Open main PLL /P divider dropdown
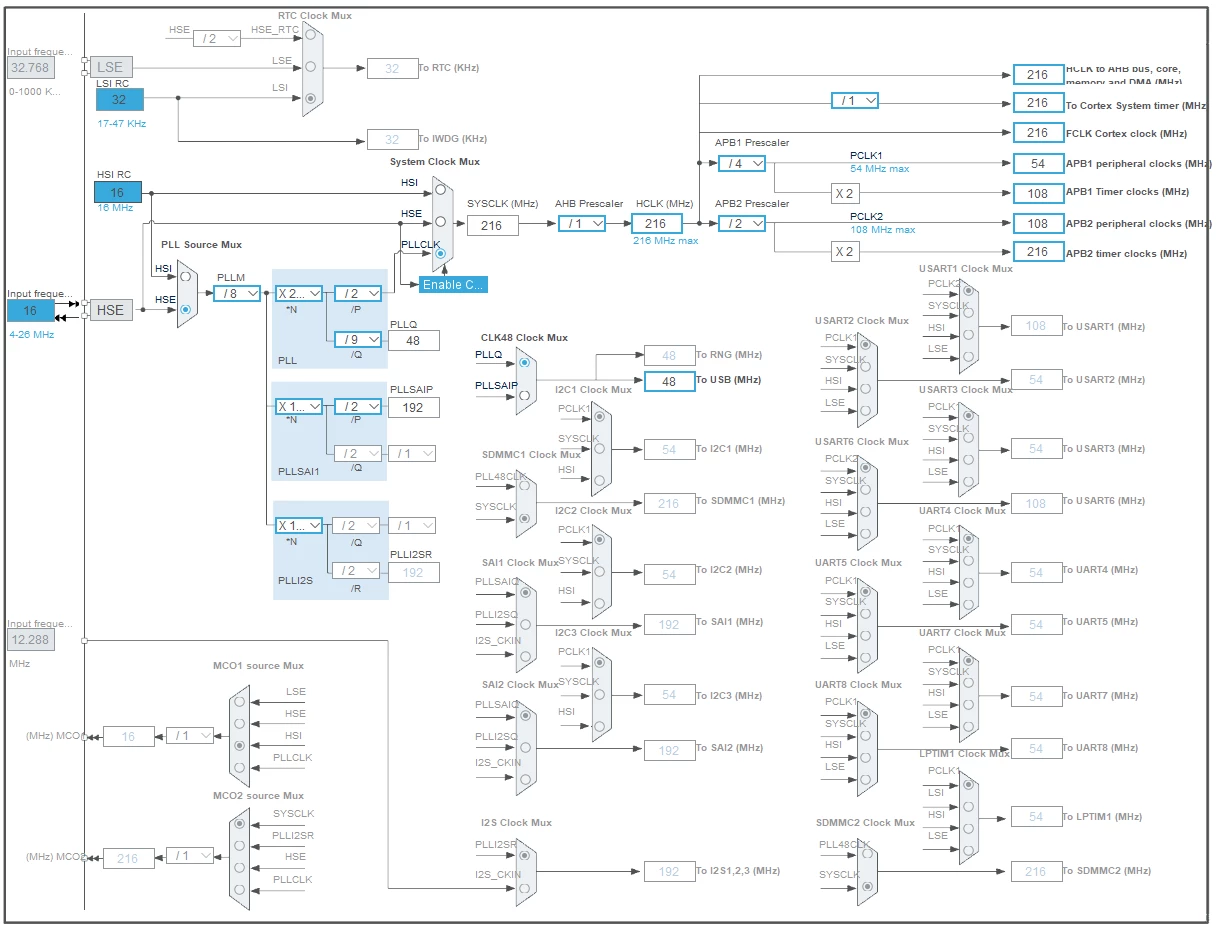 click(x=358, y=293)
